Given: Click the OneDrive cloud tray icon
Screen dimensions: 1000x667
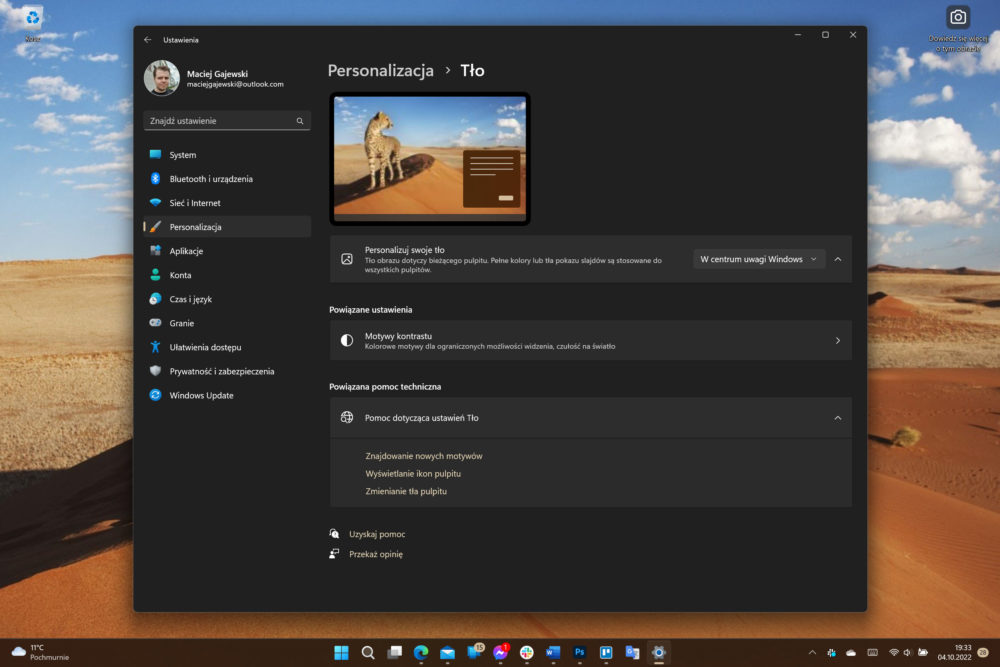Looking at the screenshot, I should [x=851, y=652].
